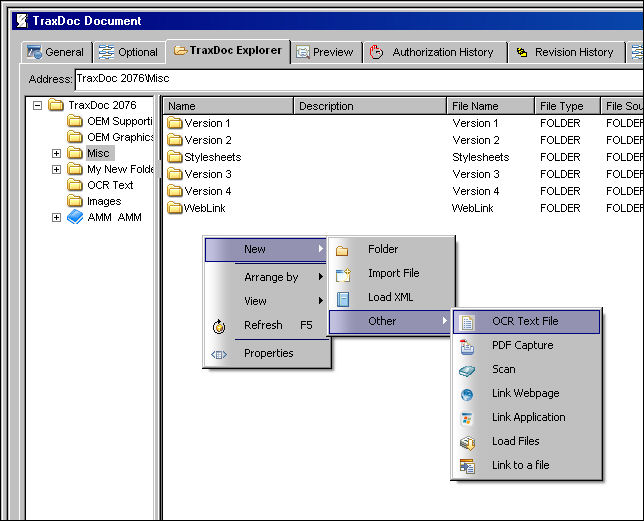The height and width of the screenshot is (521, 644).
Task: Select the TraxDoc Explorer tab
Action: click(228, 51)
